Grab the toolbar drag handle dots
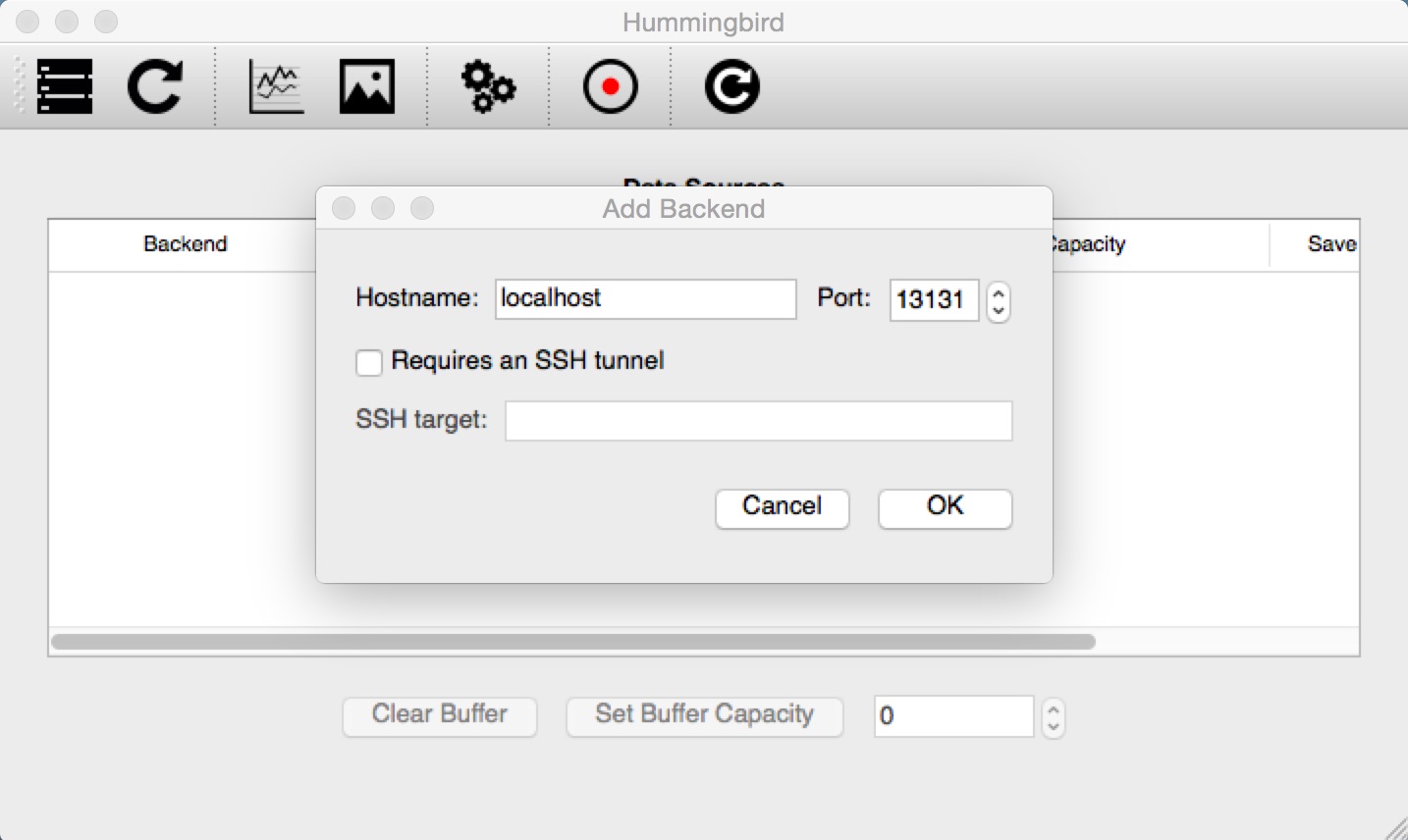This screenshot has width=1408, height=840. pyautogui.click(x=19, y=86)
